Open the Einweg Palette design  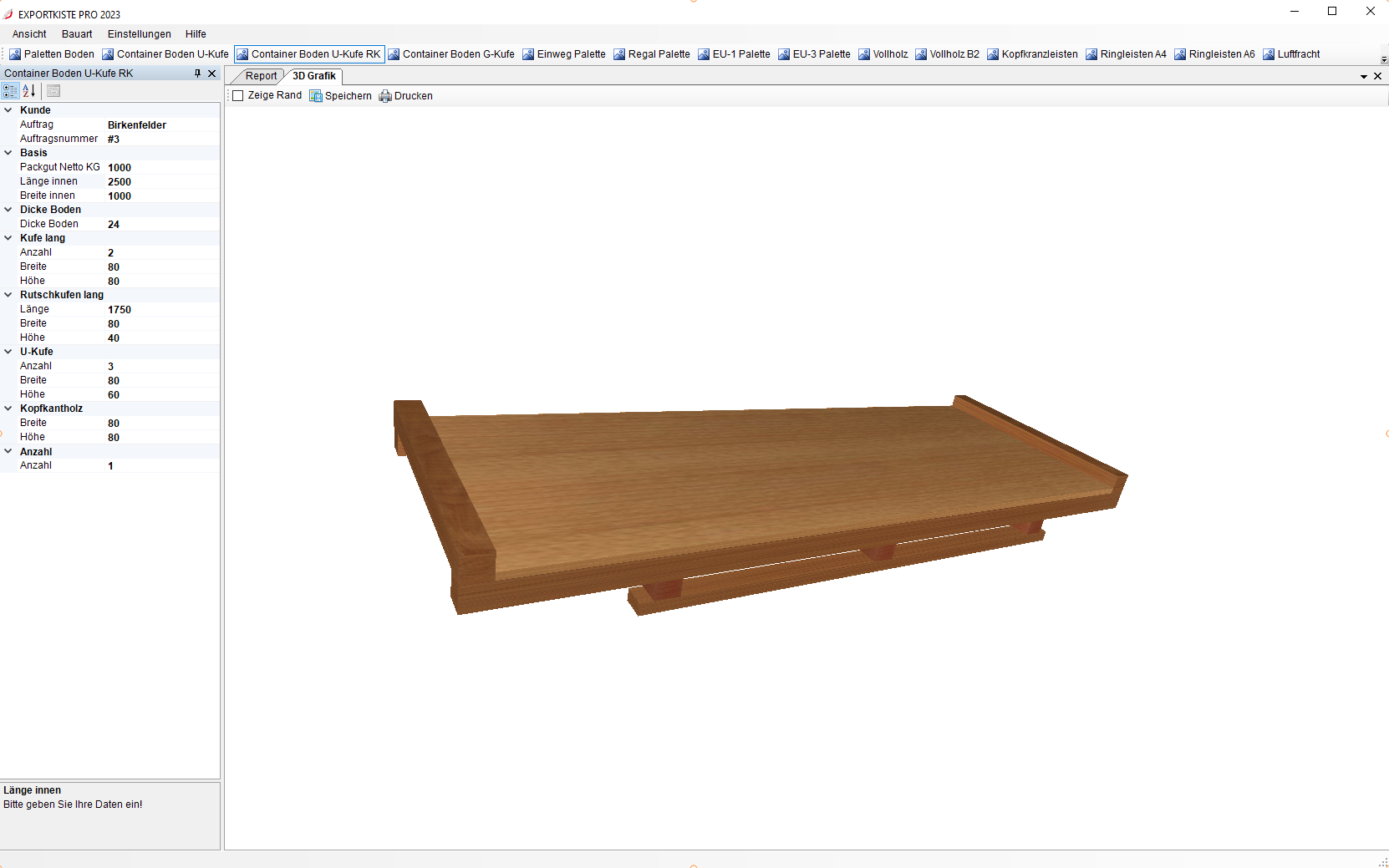(564, 54)
